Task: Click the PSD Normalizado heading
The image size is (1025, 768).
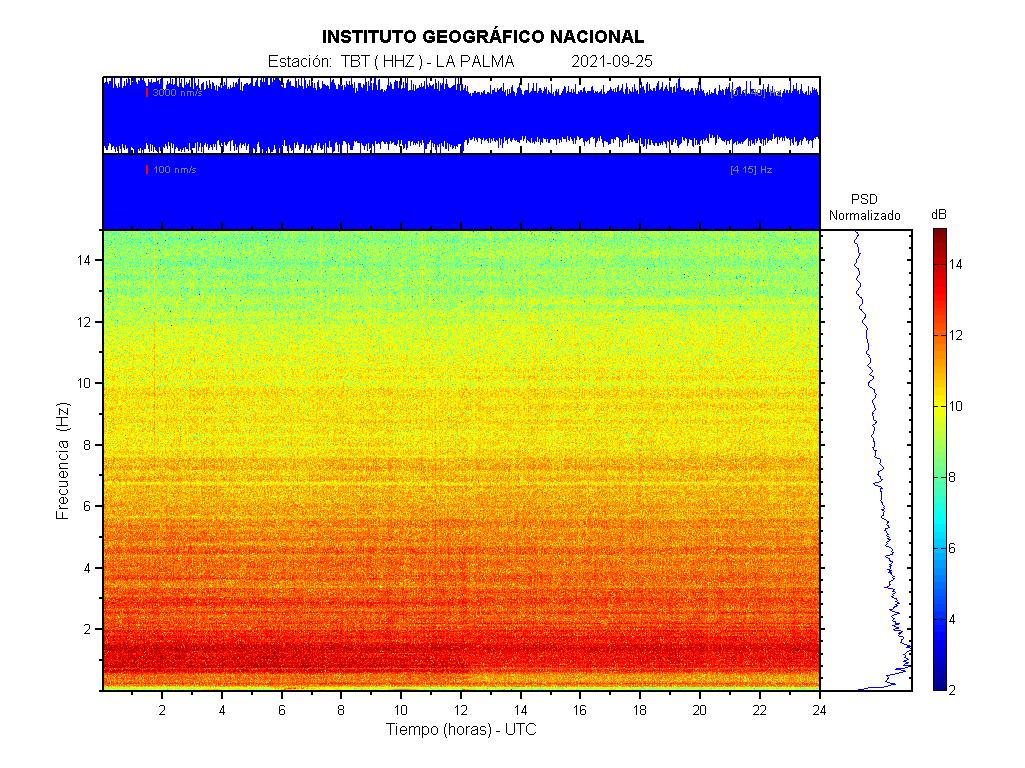Action: tap(865, 207)
